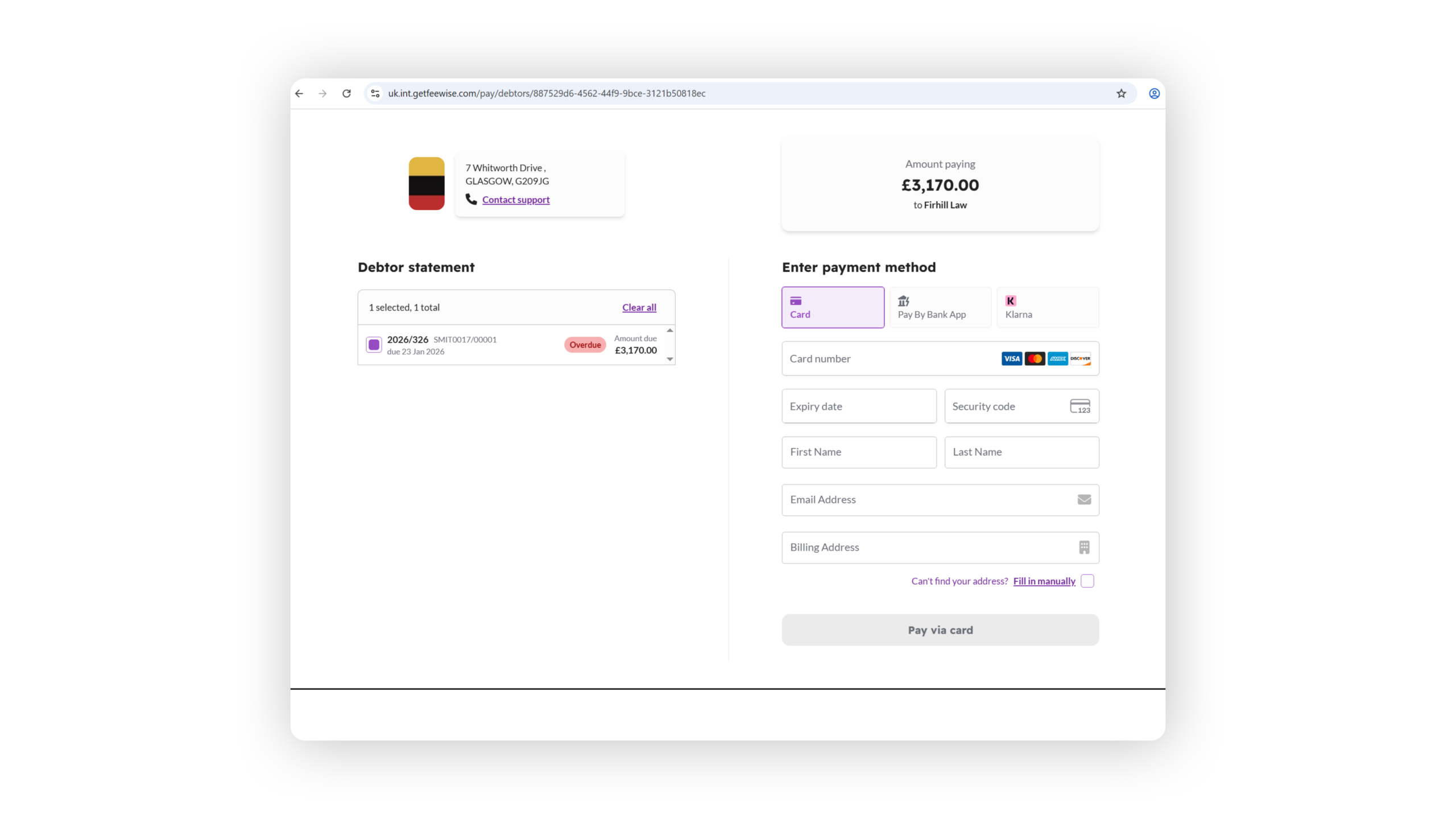Click the billing address building icon
The image size is (1456, 819).
(x=1084, y=547)
